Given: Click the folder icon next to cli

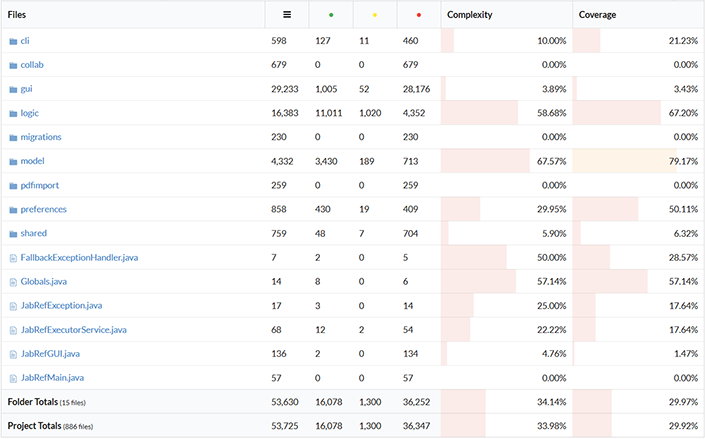Looking at the screenshot, I should tap(13, 41).
